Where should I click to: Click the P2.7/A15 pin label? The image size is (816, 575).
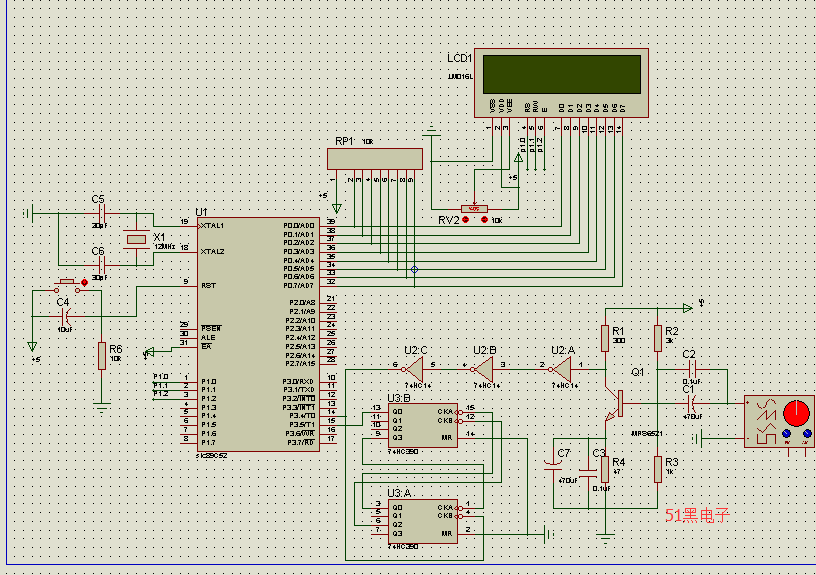(300, 364)
